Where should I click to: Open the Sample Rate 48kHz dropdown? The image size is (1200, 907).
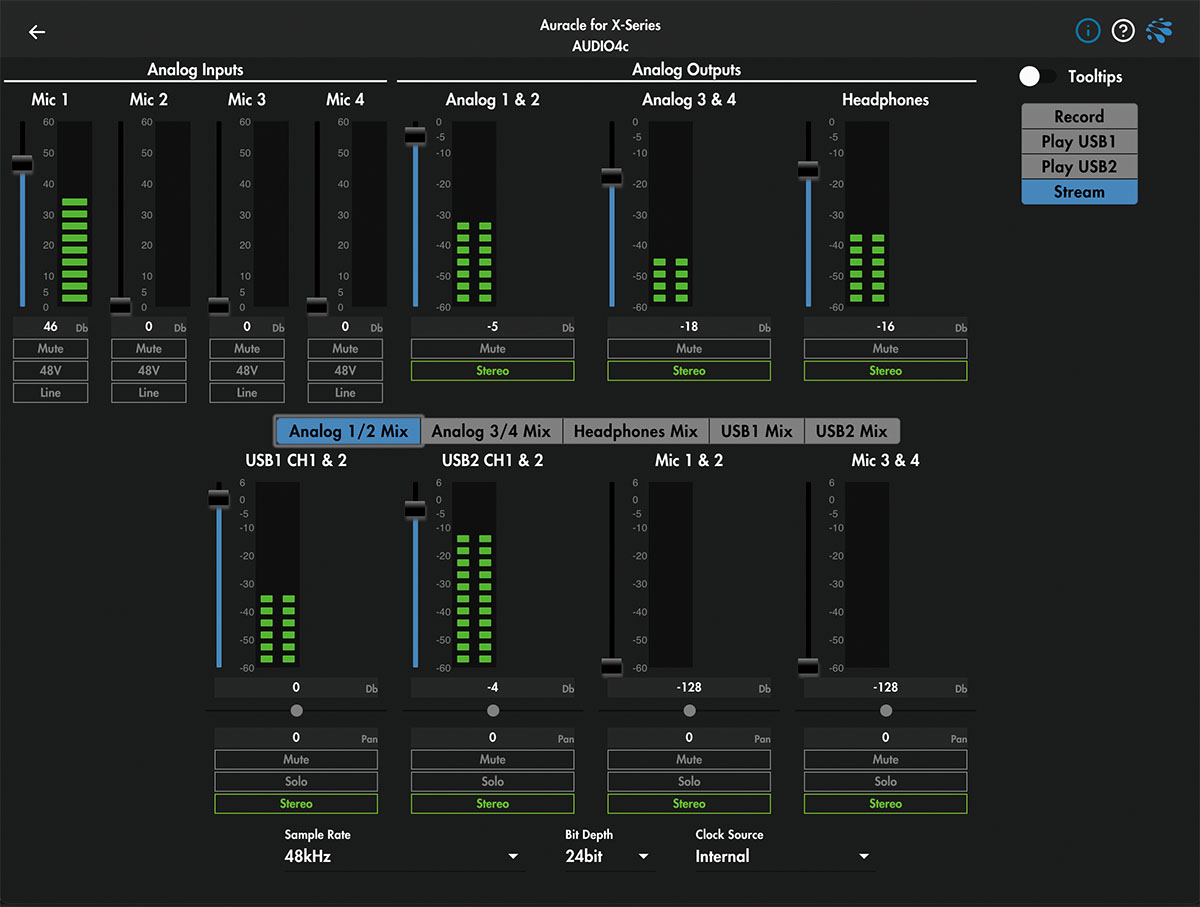pos(404,857)
